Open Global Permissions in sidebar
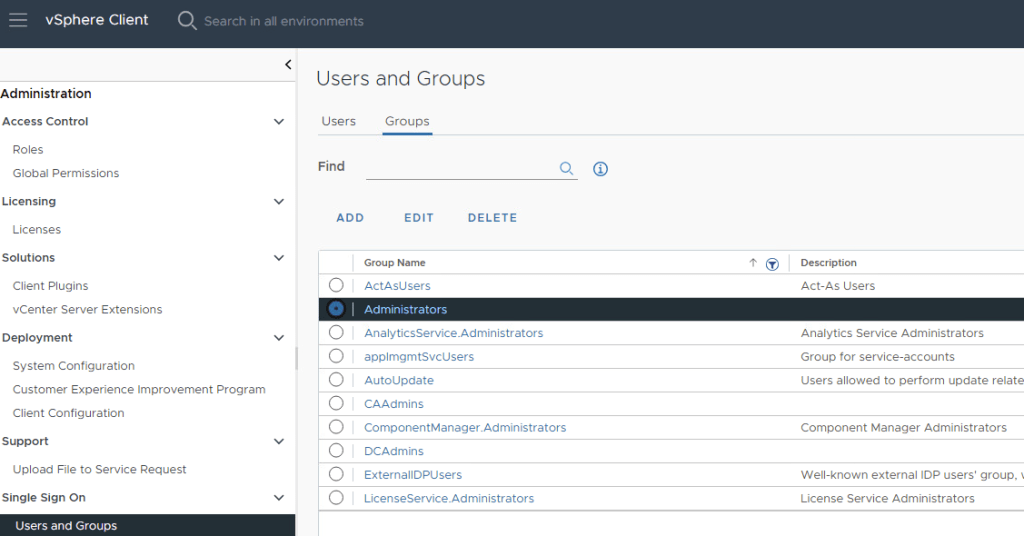The image size is (1024, 536). point(66,173)
